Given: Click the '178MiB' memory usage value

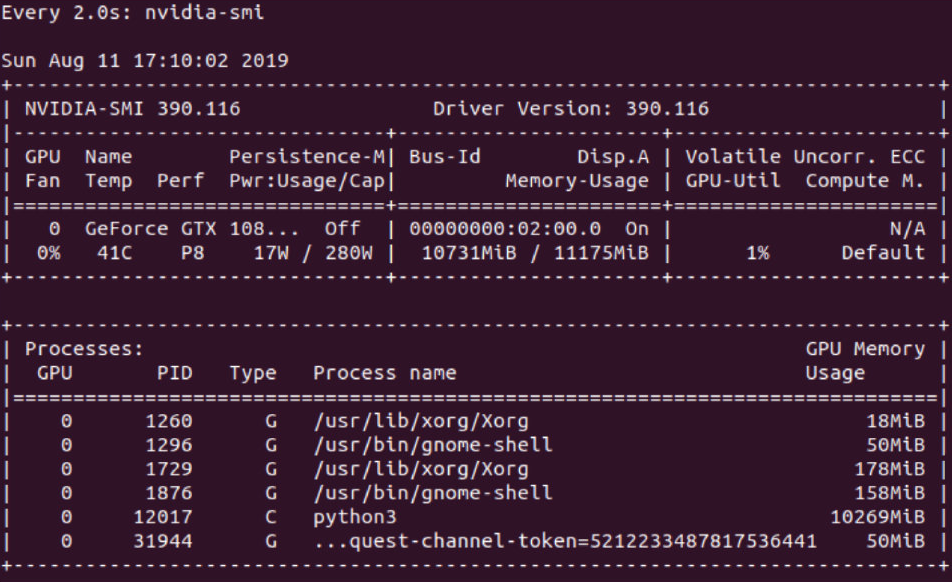Looking at the screenshot, I should point(889,469).
